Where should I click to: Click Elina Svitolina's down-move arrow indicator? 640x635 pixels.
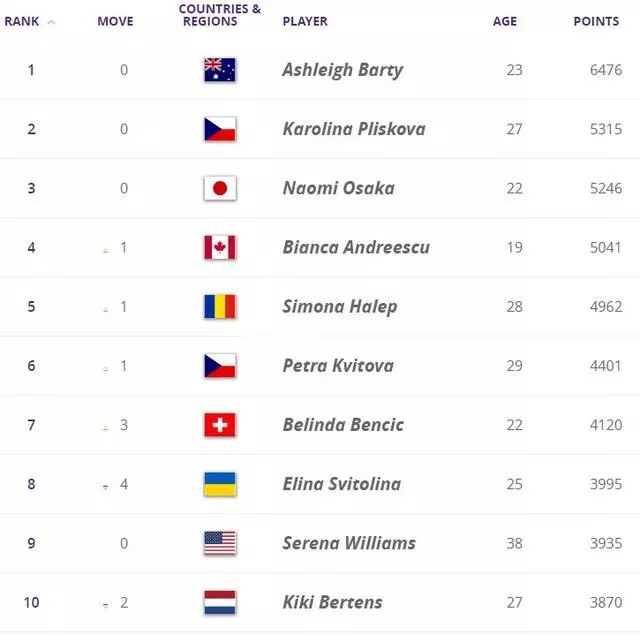tap(106, 486)
